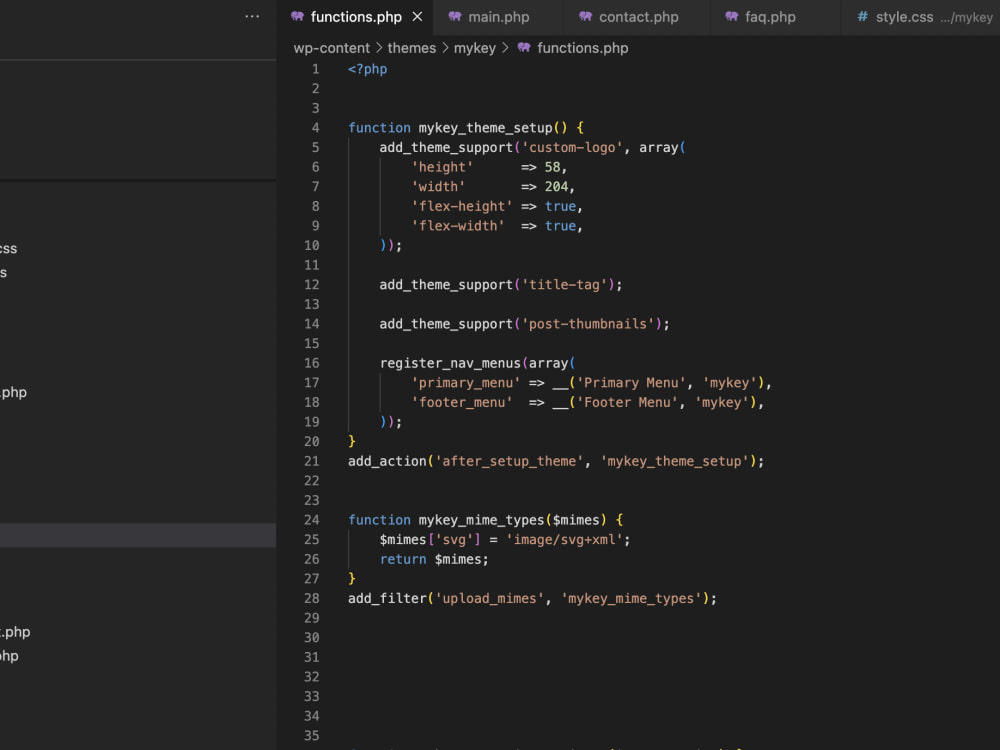Click the 'height' key on line 6
The height and width of the screenshot is (750, 1000).
click(x=442, y=167)
